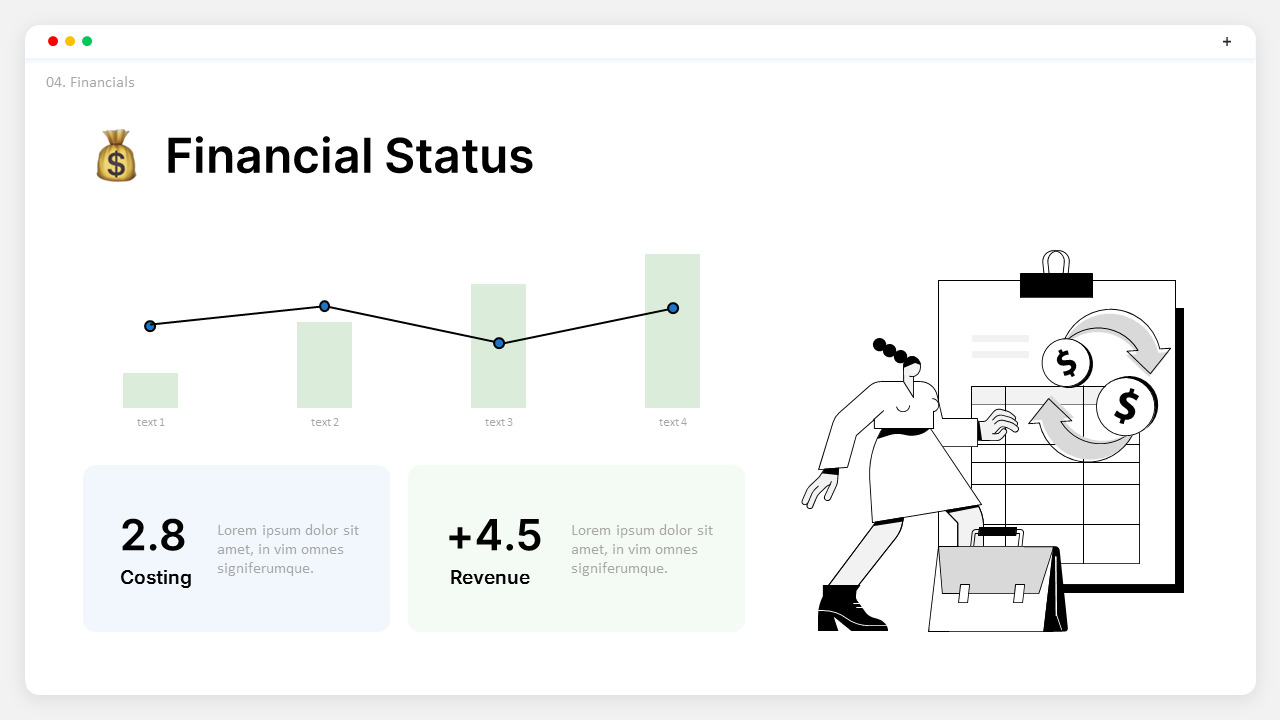
Task: Click the green window dot
Action: tap(87, 41)
